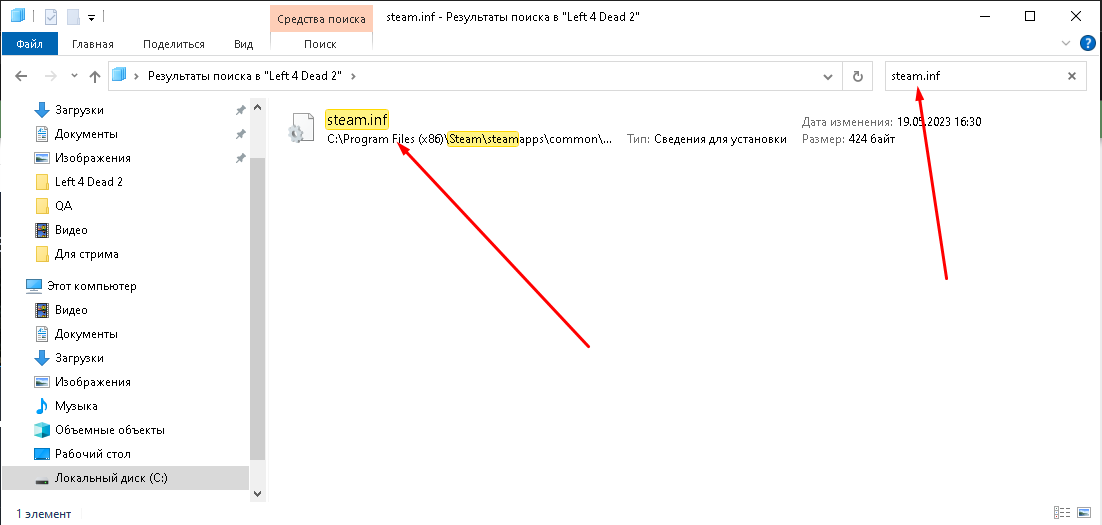Viewport: 1102px width, 525px height.
Task: Click the 1 элемент status bar text
Action: 44,514
